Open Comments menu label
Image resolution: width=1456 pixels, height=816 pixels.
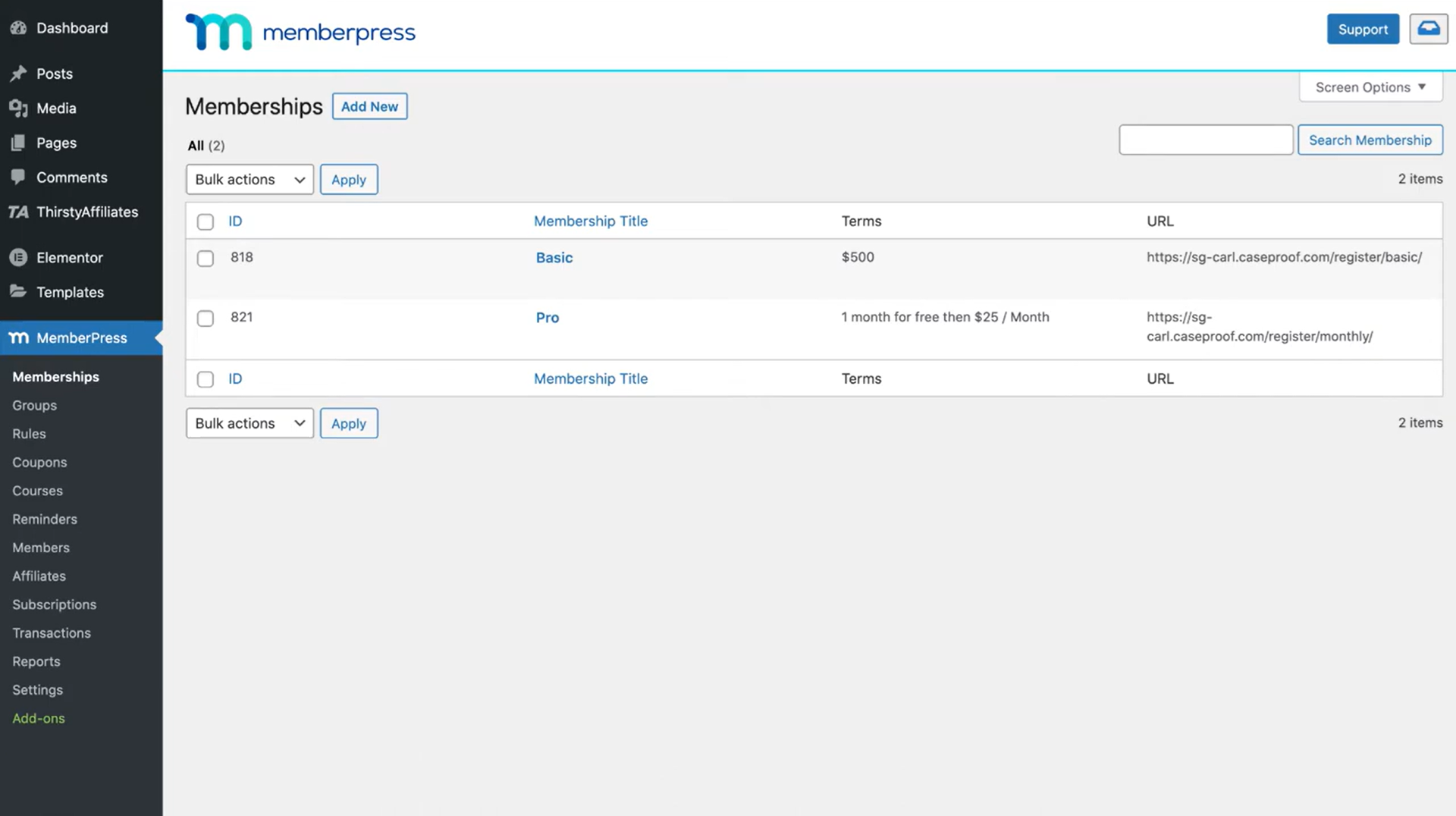click(x=72, y=177)
